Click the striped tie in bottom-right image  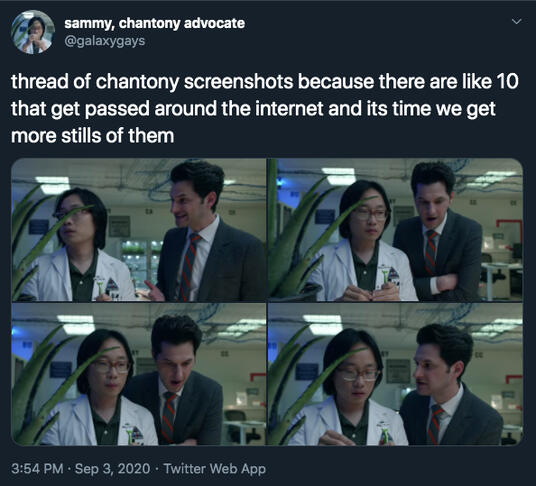[434, 424]
